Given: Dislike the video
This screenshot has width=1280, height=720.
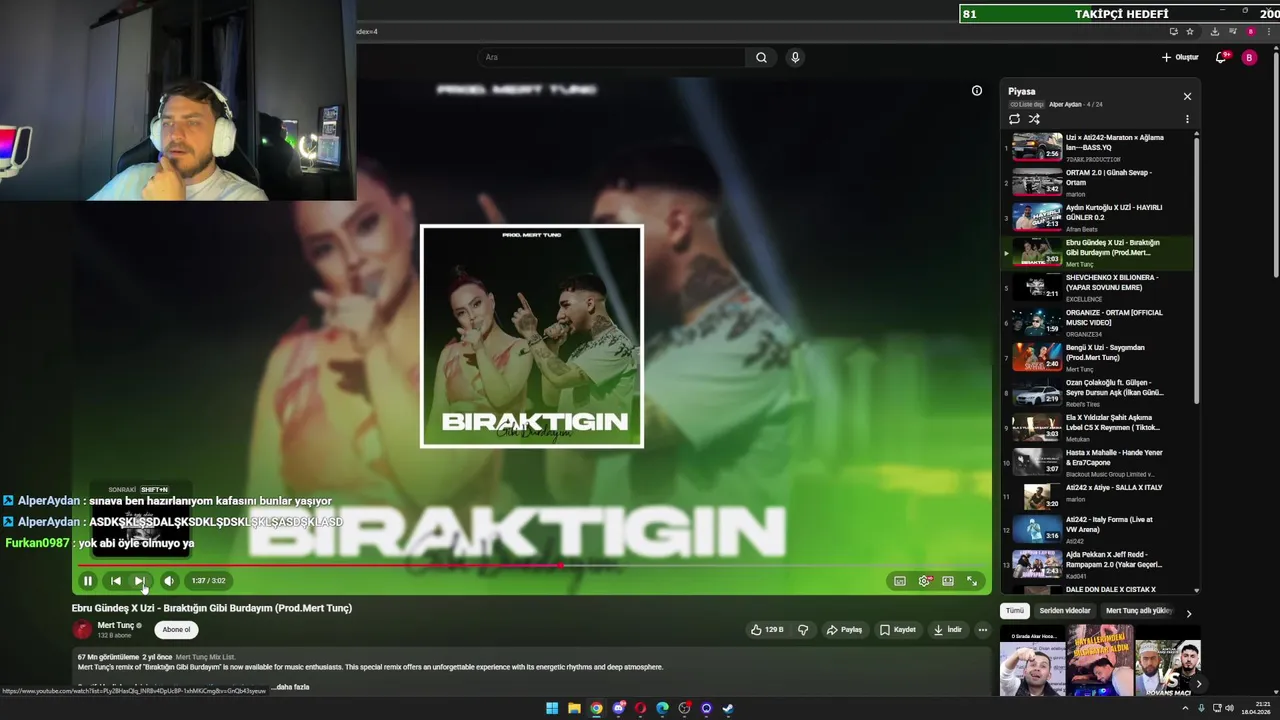Looking at the screenshot, I should [x=803, y=630].
